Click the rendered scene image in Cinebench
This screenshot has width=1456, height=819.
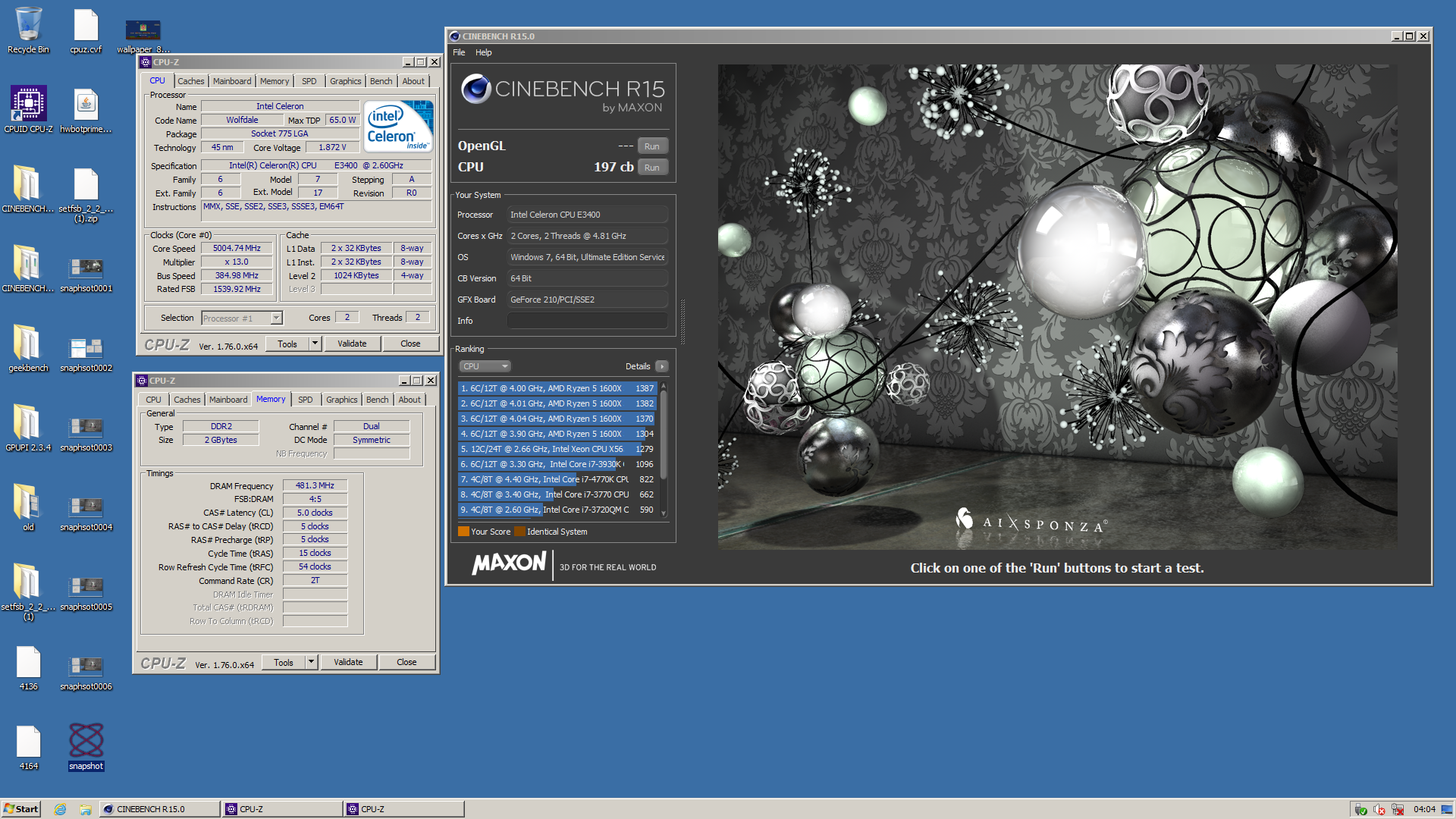pyautogui.click(x=1057, y=306)
